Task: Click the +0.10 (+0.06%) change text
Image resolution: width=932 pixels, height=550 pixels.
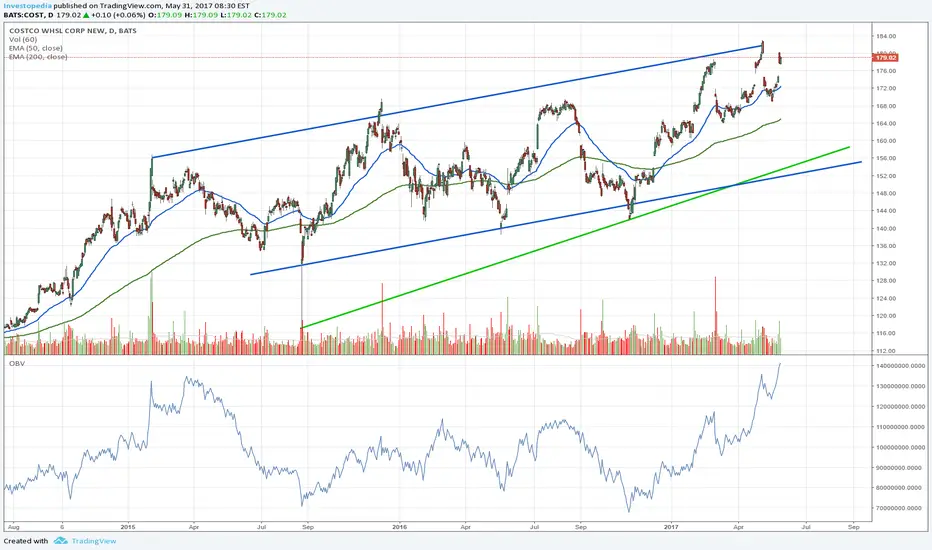Action: [118, 14]
